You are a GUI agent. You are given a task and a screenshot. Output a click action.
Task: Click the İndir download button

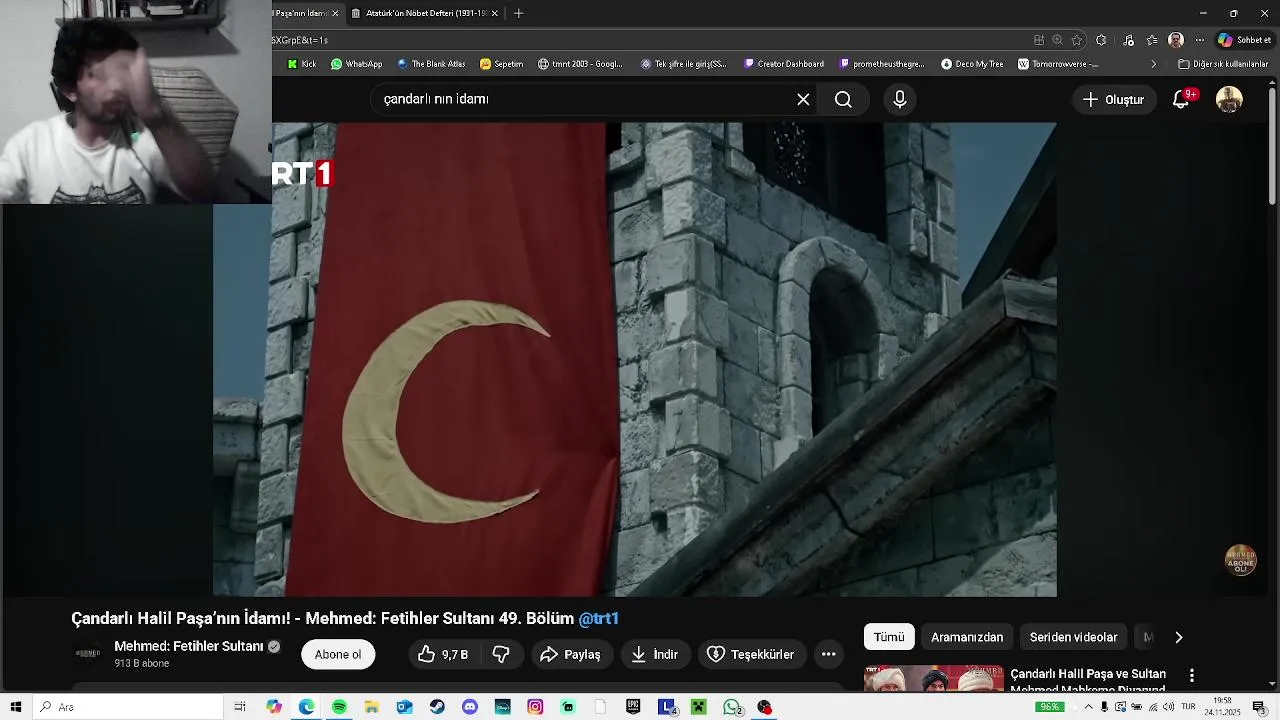655,654
